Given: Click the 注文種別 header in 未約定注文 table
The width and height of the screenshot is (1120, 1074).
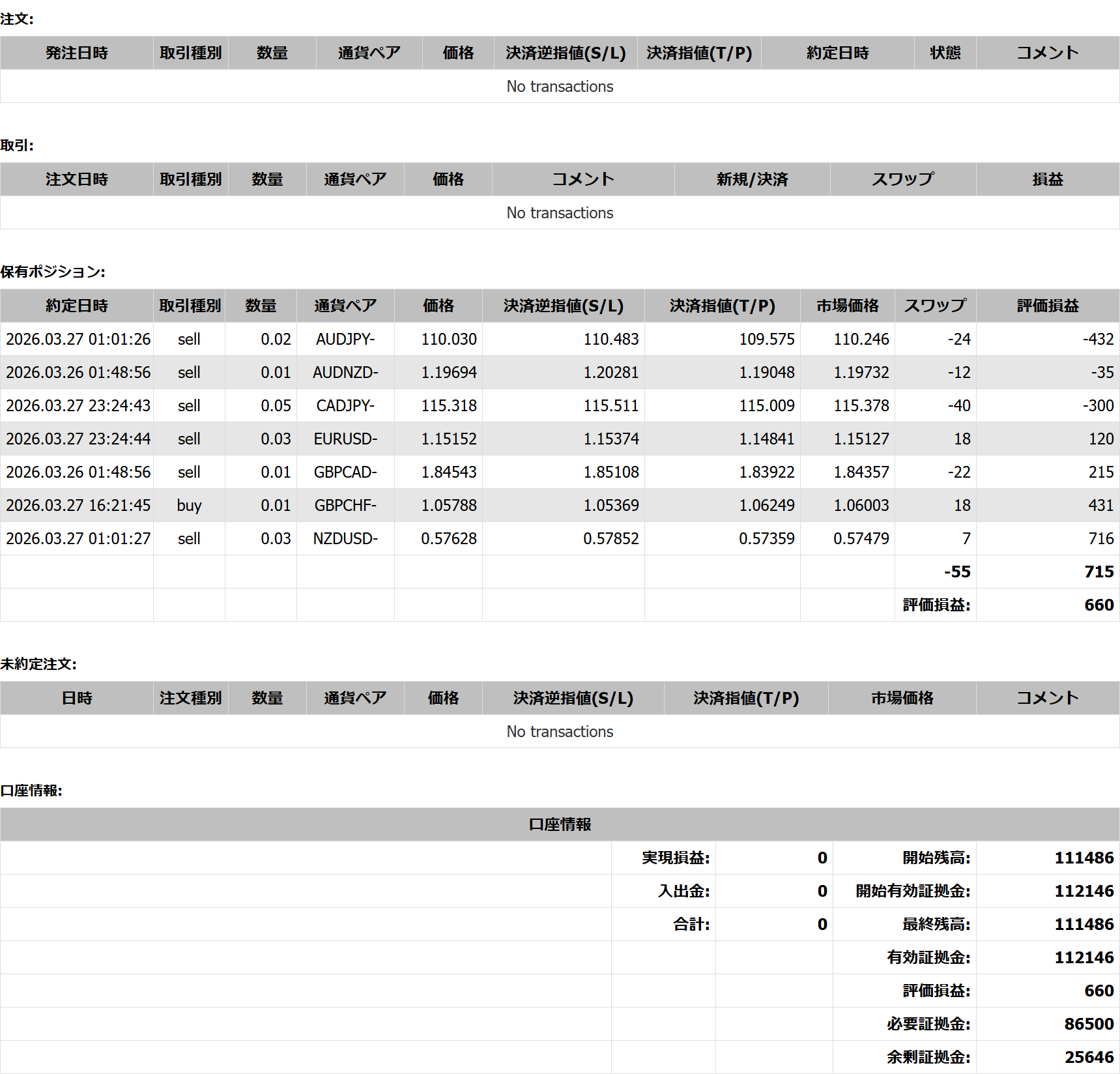Looking at the screenshot, I should tap(190, 698).
